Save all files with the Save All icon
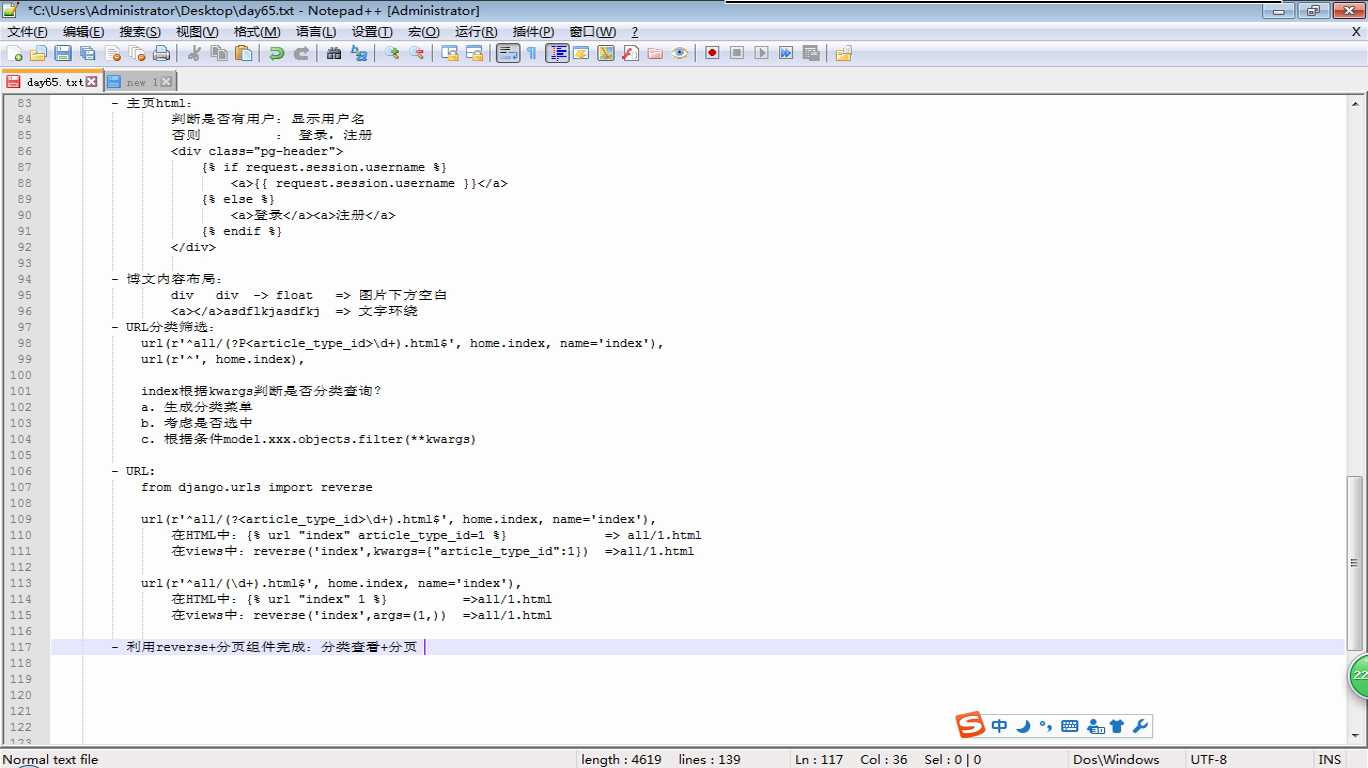Screen dimensions: 1368x768 pyautogui.click(x=88, y=53)
